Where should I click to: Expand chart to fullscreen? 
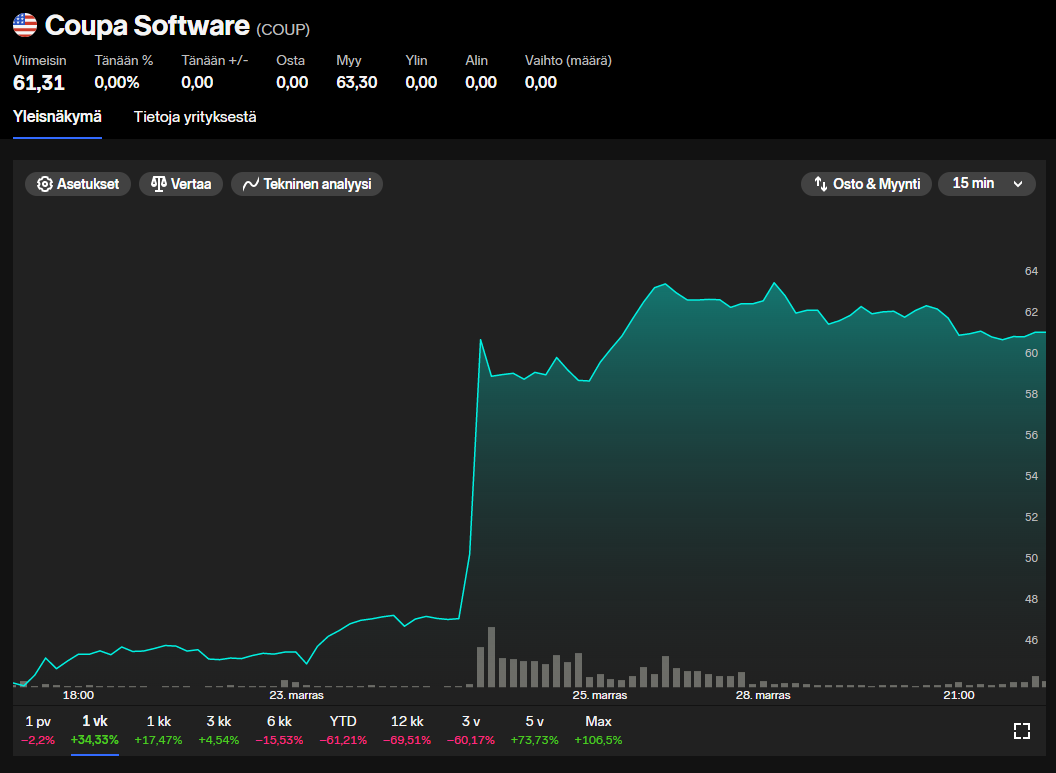(1021, 731)
